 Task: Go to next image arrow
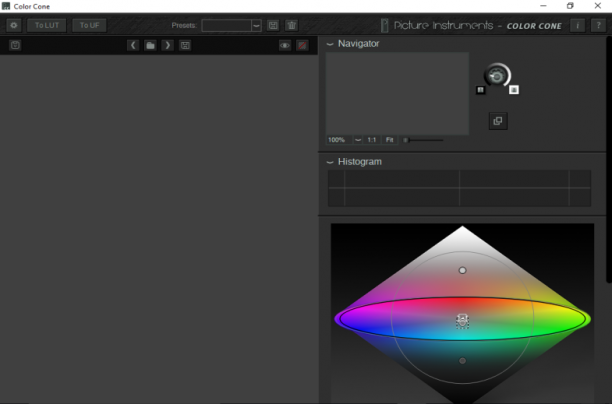(167, 45)
